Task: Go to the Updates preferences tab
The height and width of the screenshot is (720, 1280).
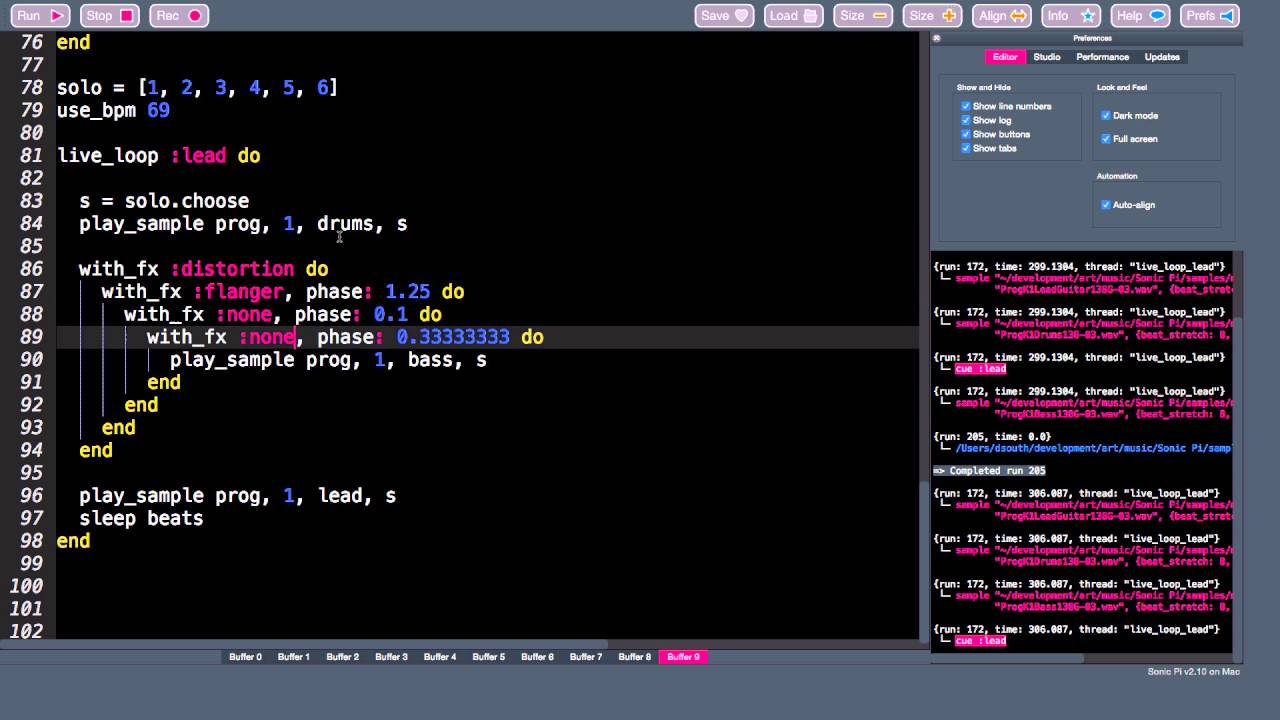Action: pyautogui.click(x=1162, y=57)
